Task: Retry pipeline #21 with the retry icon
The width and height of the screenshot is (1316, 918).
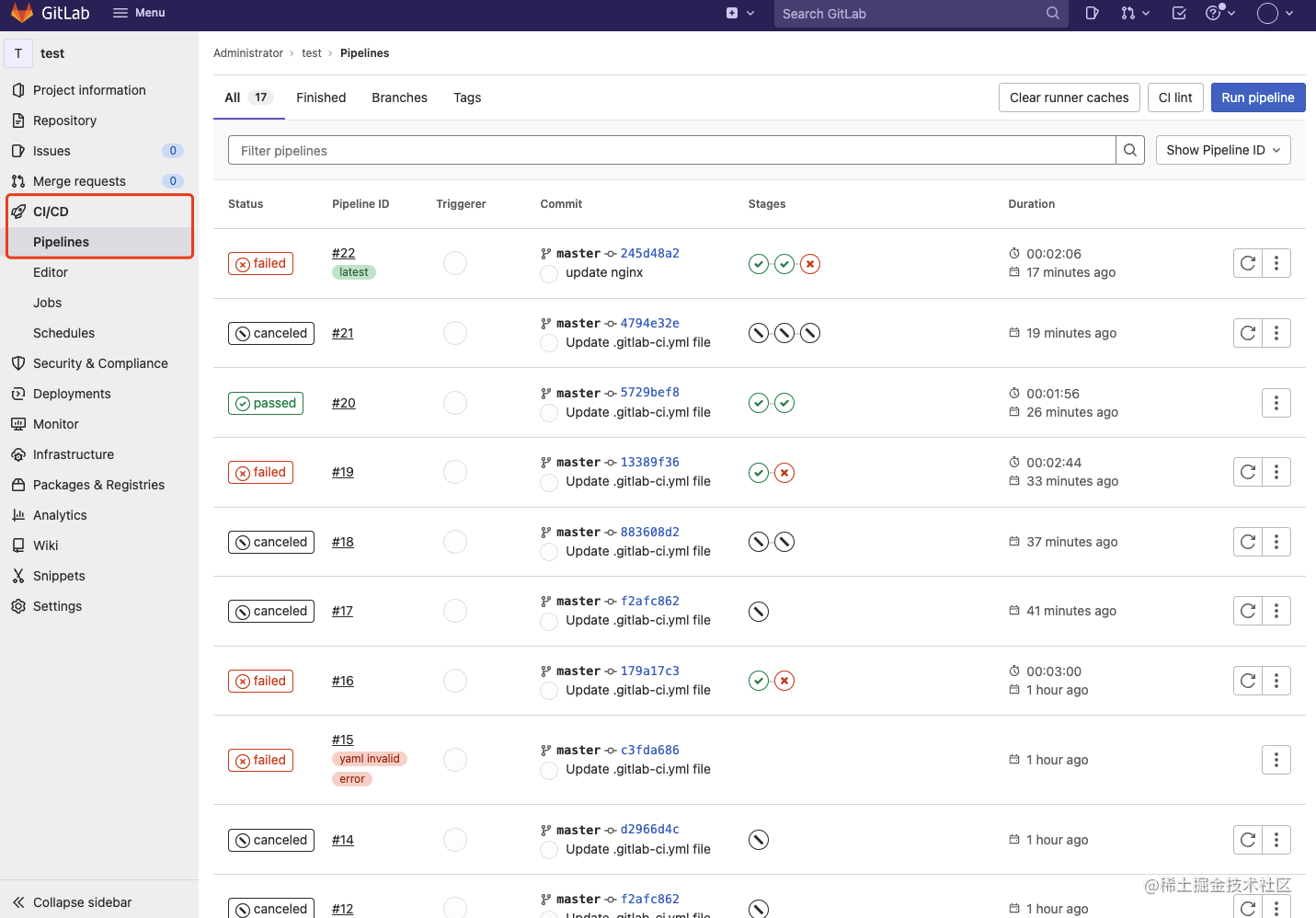Action: (x=1248, y=333)
